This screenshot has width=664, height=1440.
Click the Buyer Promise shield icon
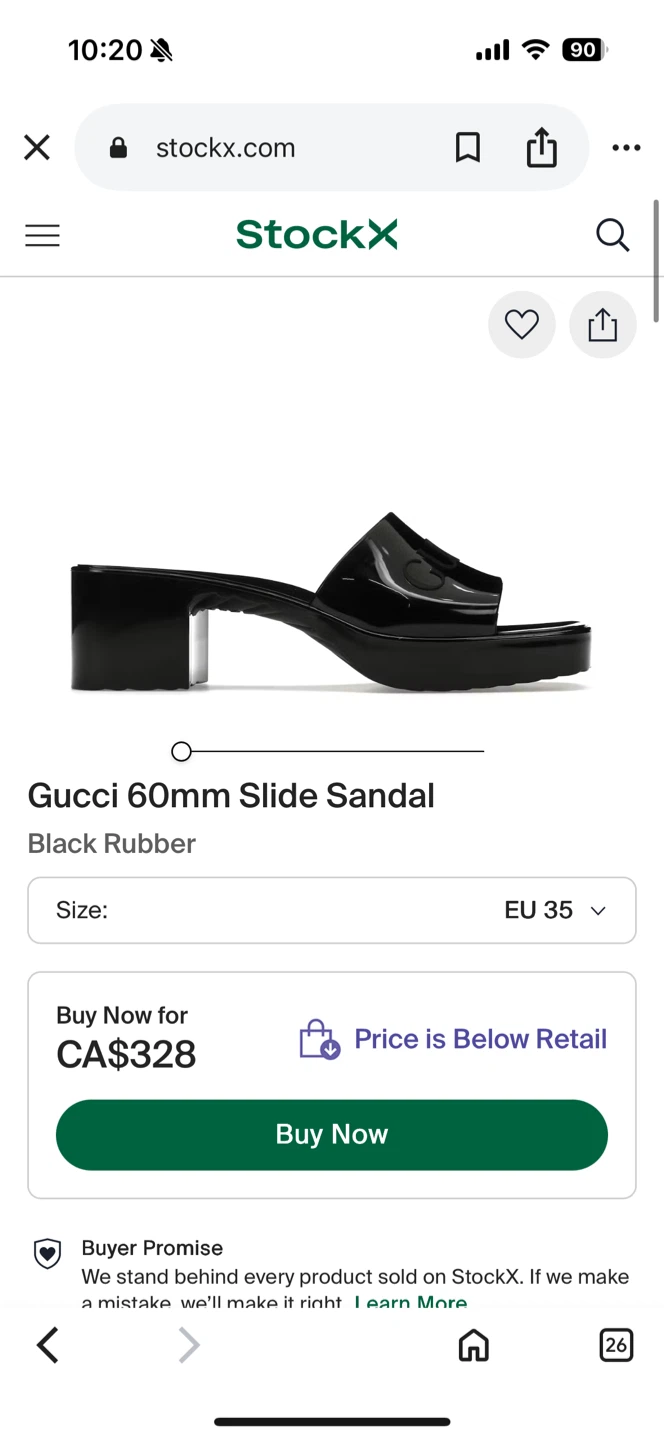47,1252
